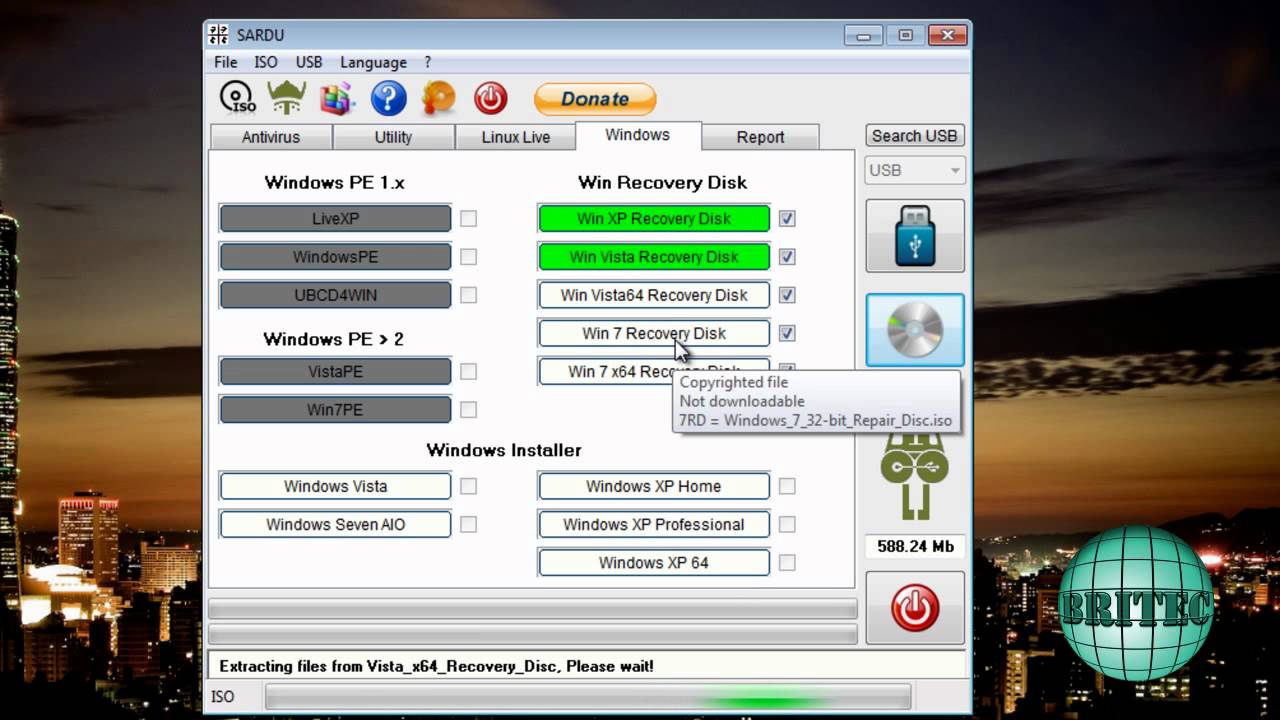1280x720 pixels.
Task: Switch to the Antivirus tab
Action: click(x=270, y=137)
